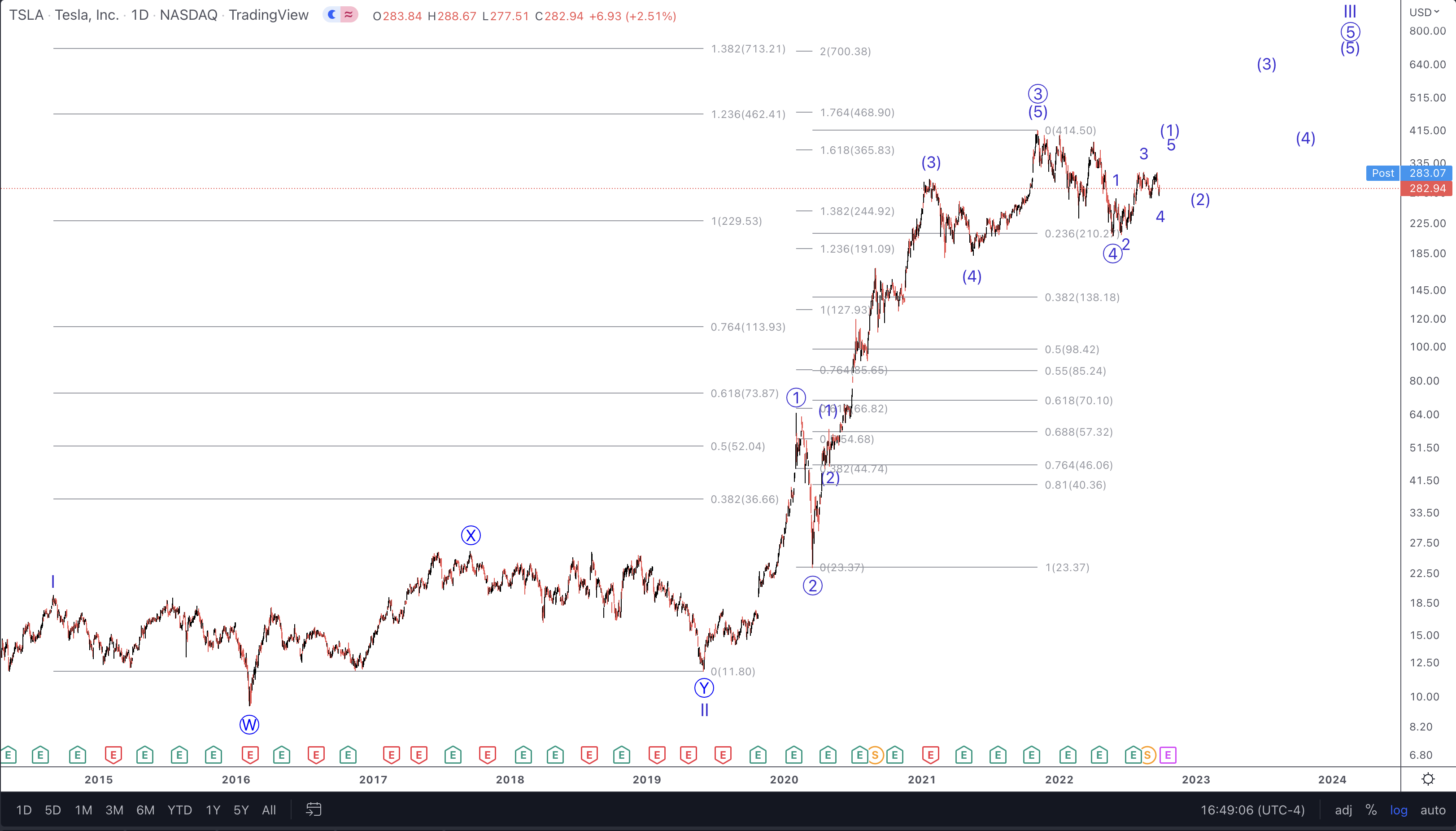Click the pink approximately-equal data icon
1456x831 pixels.
tap(349, 15)
